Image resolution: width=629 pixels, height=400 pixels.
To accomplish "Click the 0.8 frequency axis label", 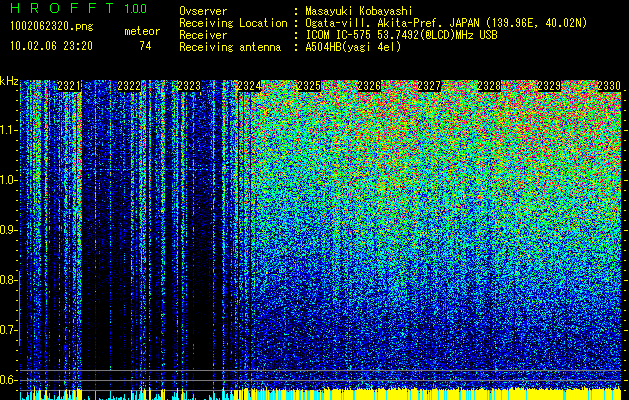I will point(9,280).
